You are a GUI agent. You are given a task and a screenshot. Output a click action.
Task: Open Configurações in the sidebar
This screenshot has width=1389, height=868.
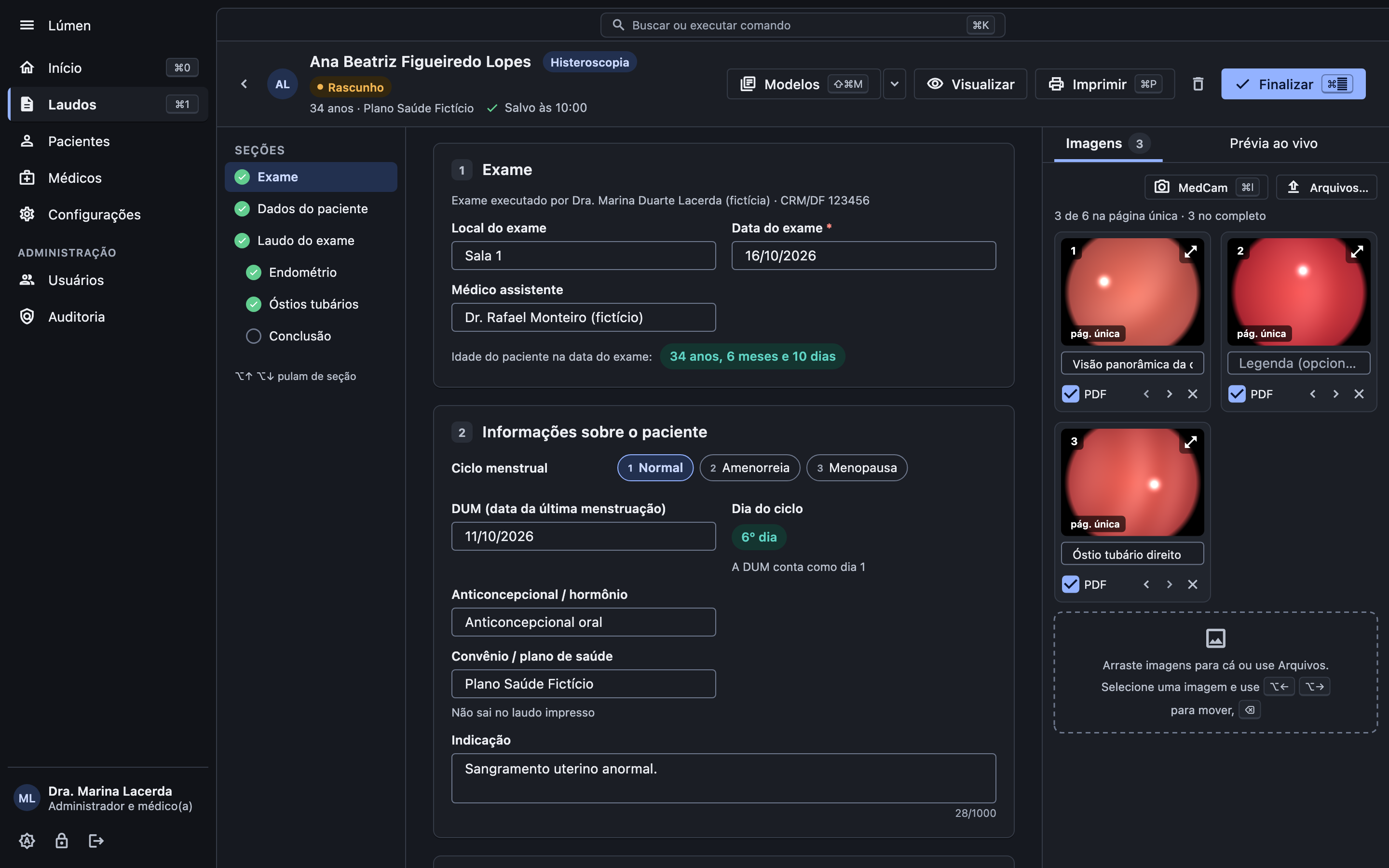click(108, 215)
